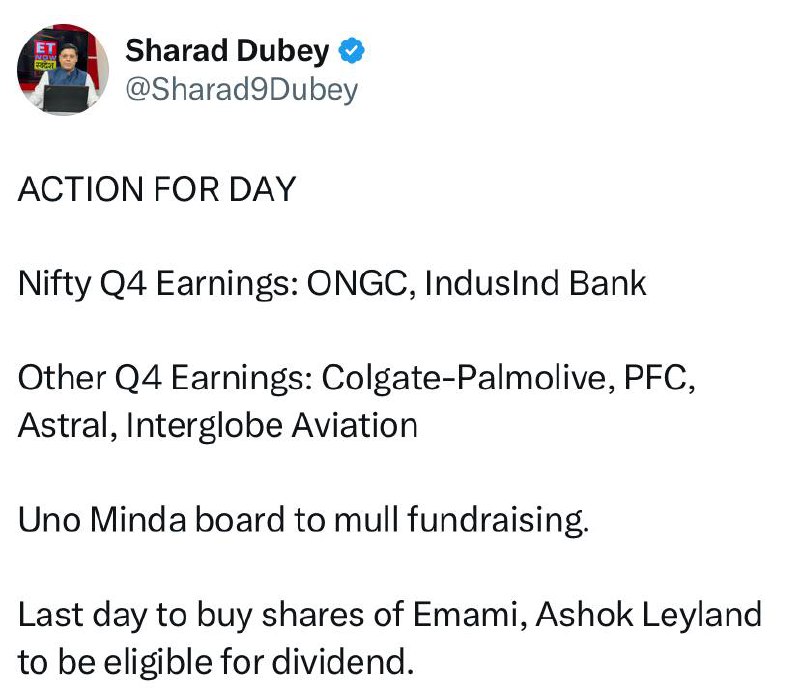The height and width of the screenshot is (690, 800).
Task: Click the Other Q4 Earnings label
Action: tap(165, 379)
